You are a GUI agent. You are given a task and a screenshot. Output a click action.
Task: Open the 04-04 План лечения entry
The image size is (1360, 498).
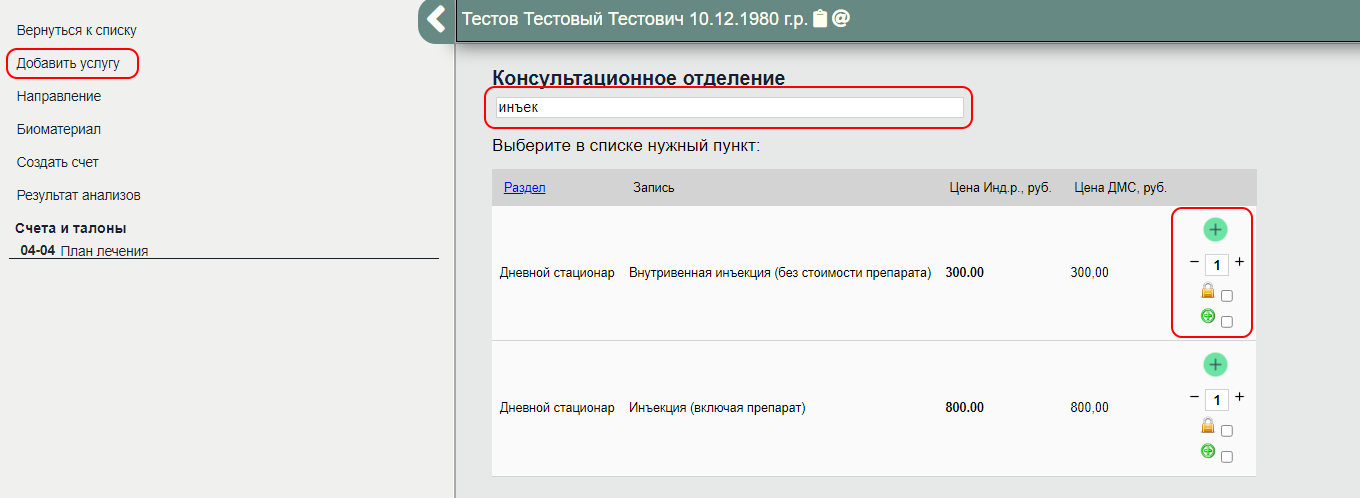pos(85,251)
